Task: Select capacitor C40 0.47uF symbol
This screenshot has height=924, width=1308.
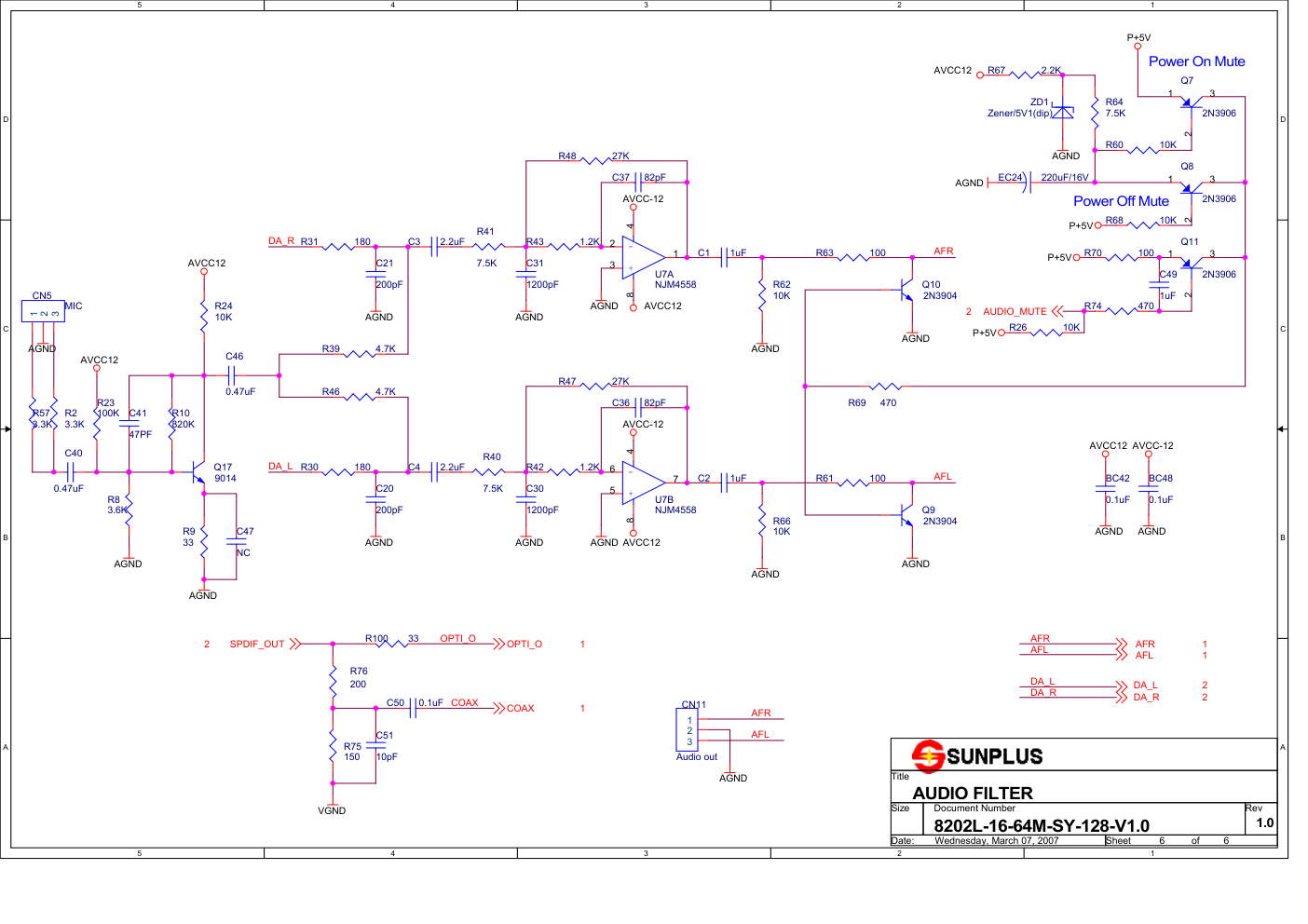Action: click(72, 472)
